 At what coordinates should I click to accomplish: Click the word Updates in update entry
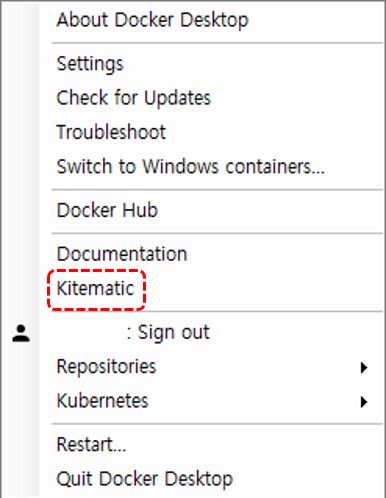(x=178, y=98)
